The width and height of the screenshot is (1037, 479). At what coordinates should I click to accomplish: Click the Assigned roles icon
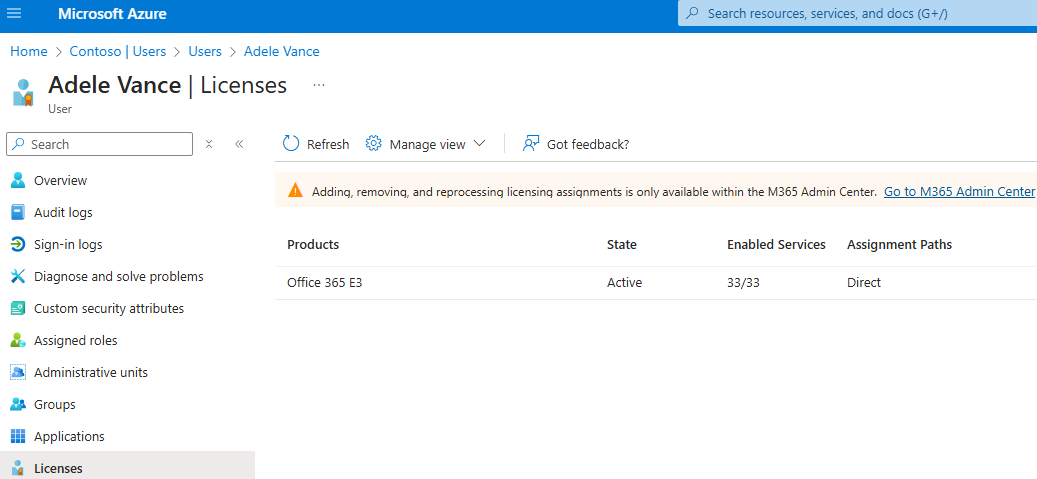point(18,341)
